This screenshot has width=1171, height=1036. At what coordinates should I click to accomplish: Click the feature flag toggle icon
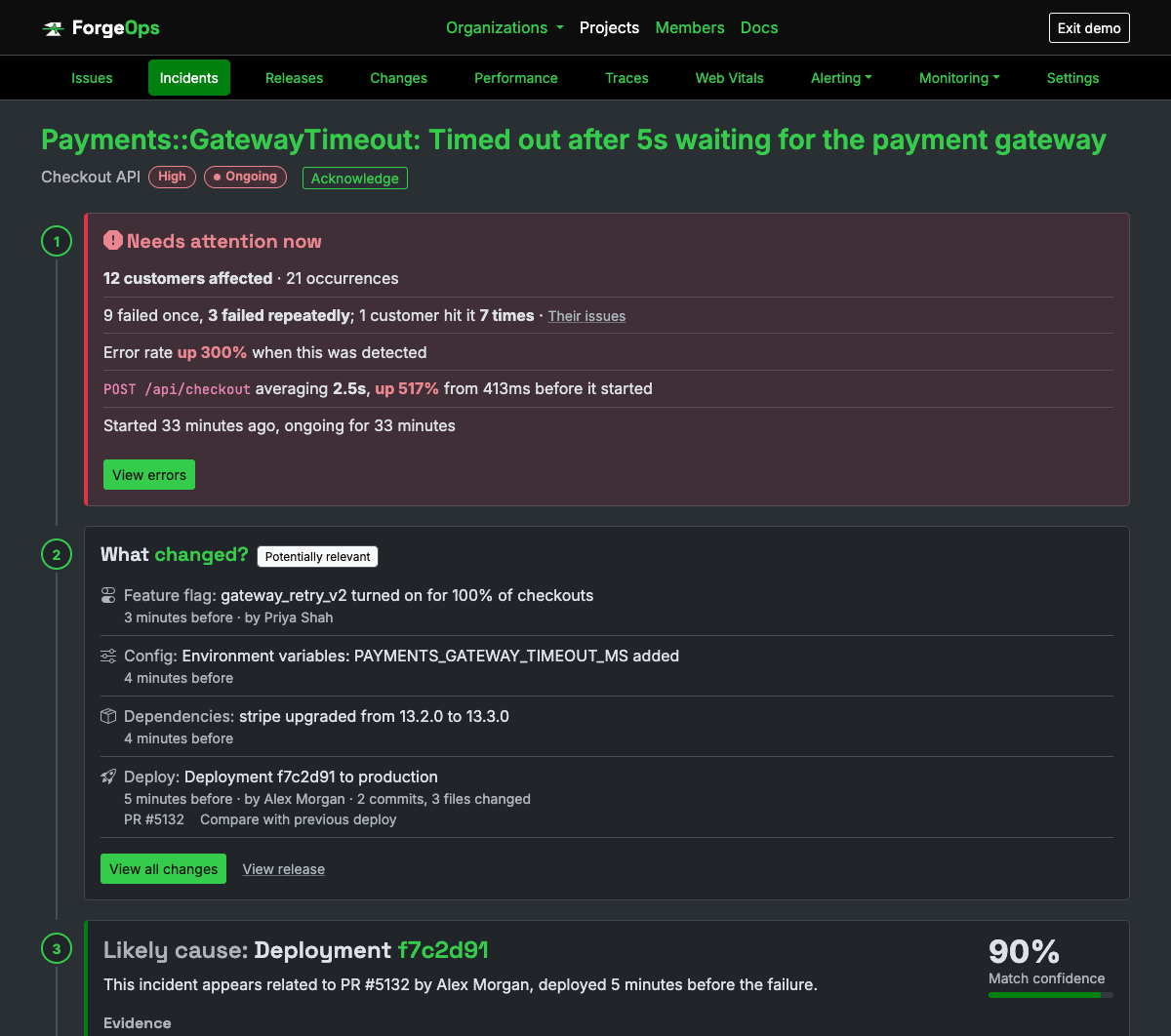108,595
